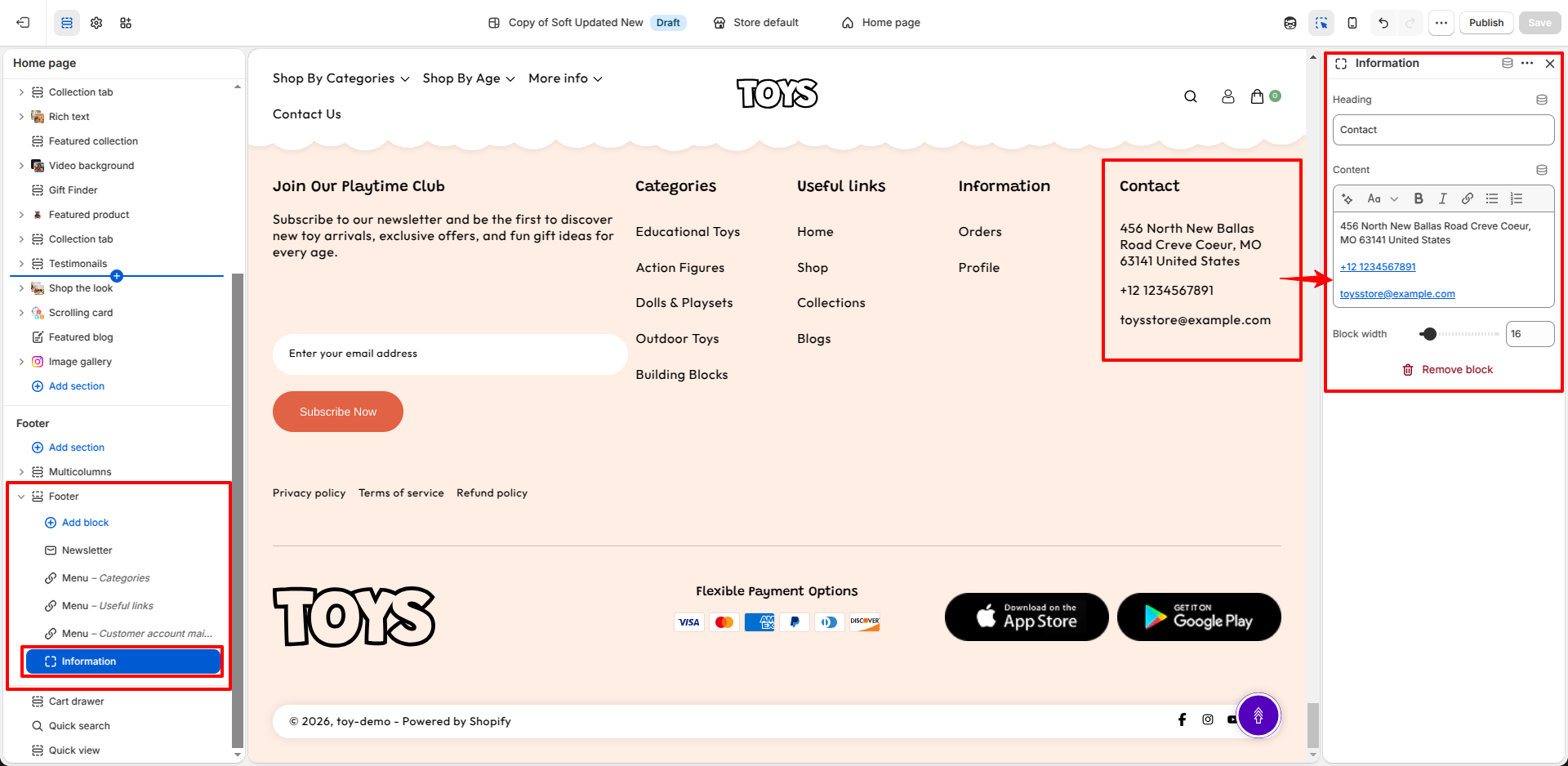Apply bold formatting in Content editor

(x=1419, y=198)
